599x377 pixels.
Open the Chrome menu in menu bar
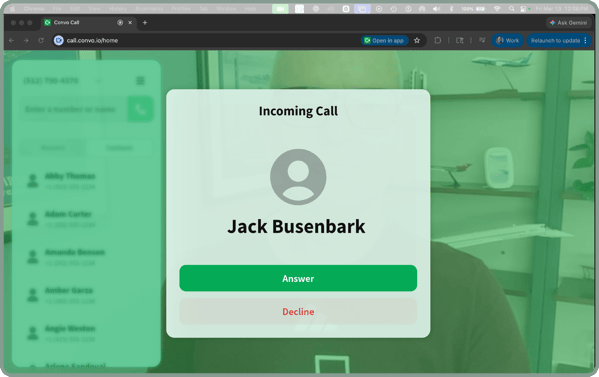[34, 8]
